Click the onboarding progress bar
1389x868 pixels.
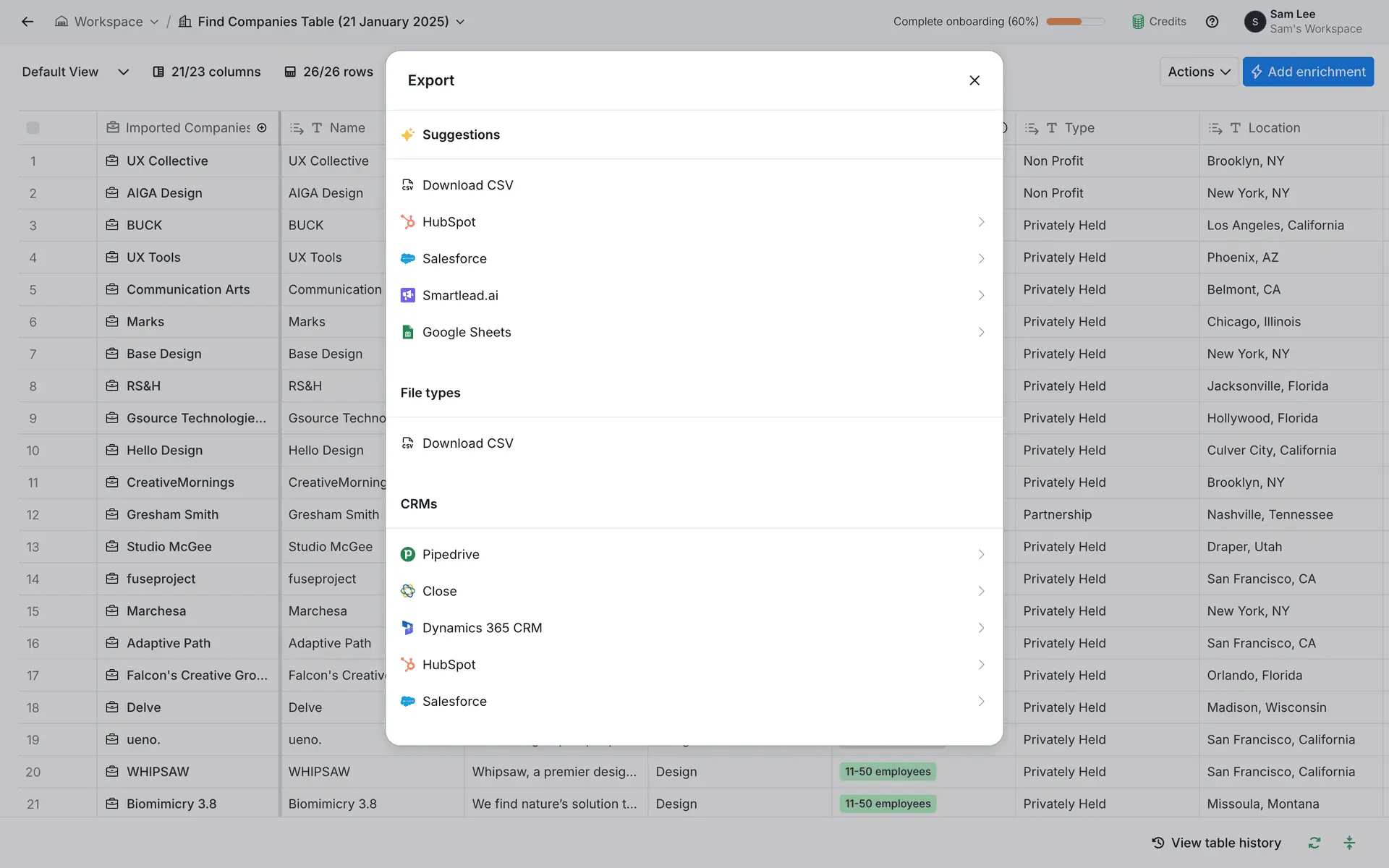pyautogui.click(x=1075, y=22)
